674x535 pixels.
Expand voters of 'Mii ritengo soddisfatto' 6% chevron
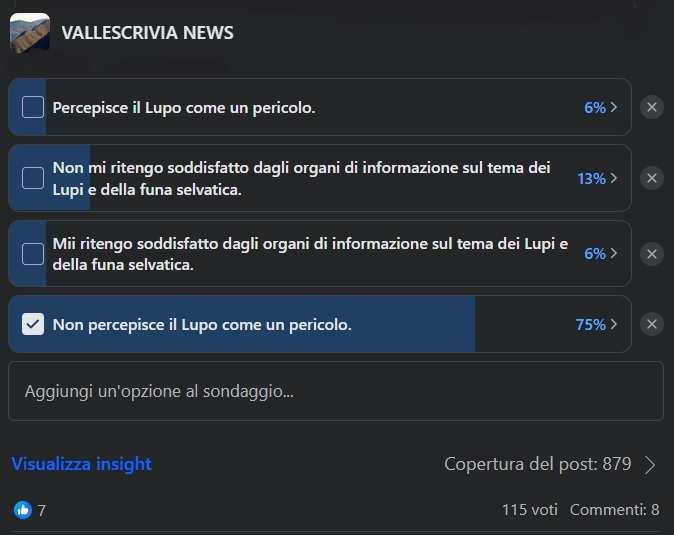click(x=613, y=254)
